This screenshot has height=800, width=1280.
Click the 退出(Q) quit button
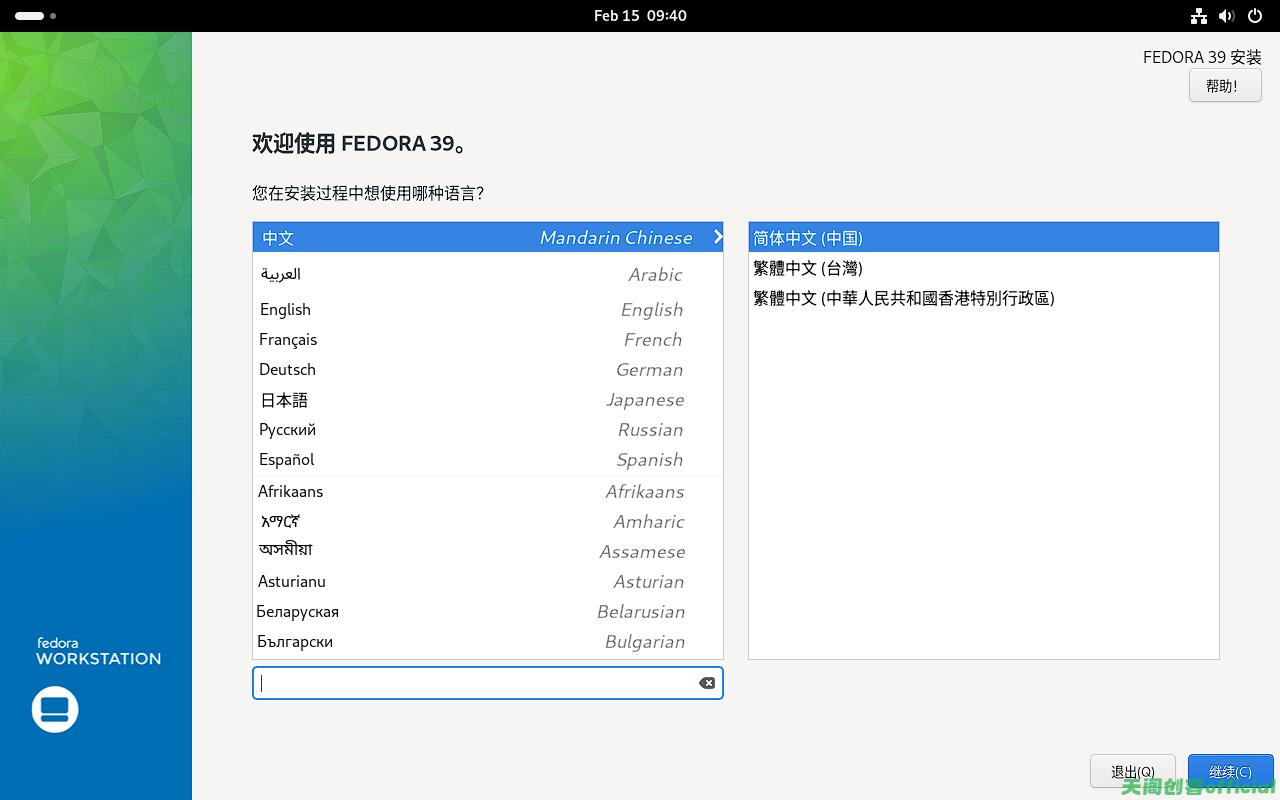(1133, 771)
